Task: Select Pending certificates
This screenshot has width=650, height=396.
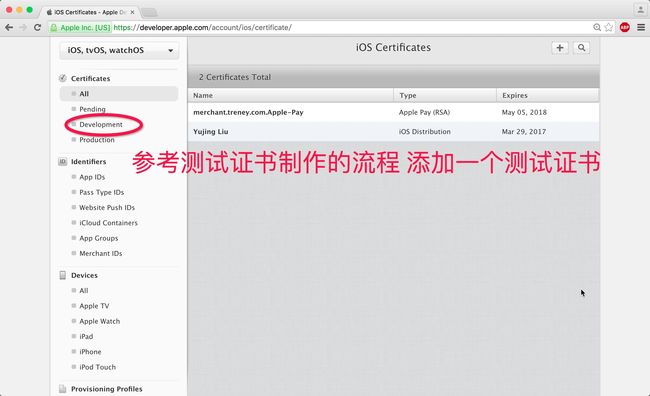Action: [x=92, y=109]
